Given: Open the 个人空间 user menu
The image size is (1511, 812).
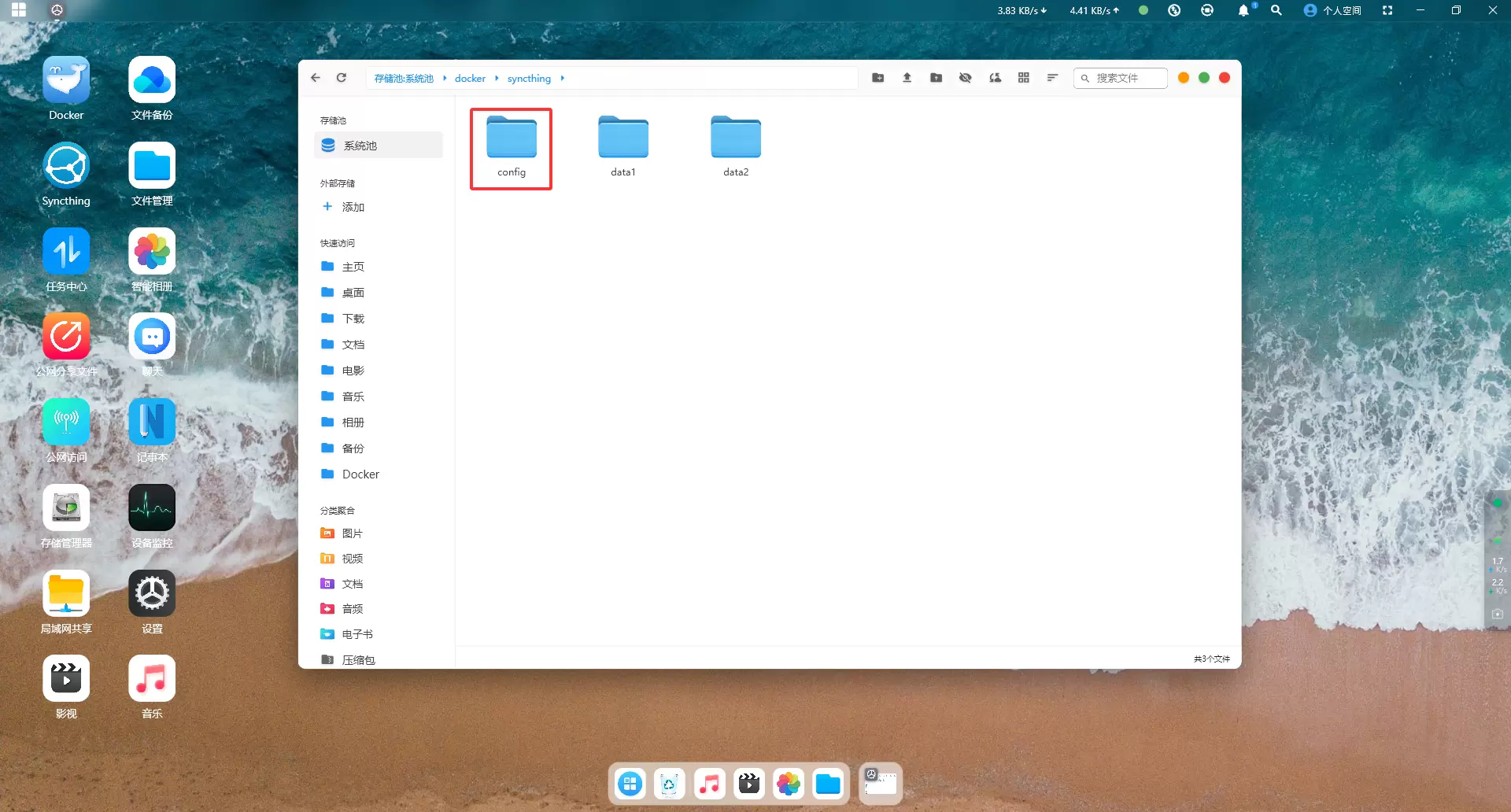Looking at the screenshot, I should click(x=1332, y=11).
